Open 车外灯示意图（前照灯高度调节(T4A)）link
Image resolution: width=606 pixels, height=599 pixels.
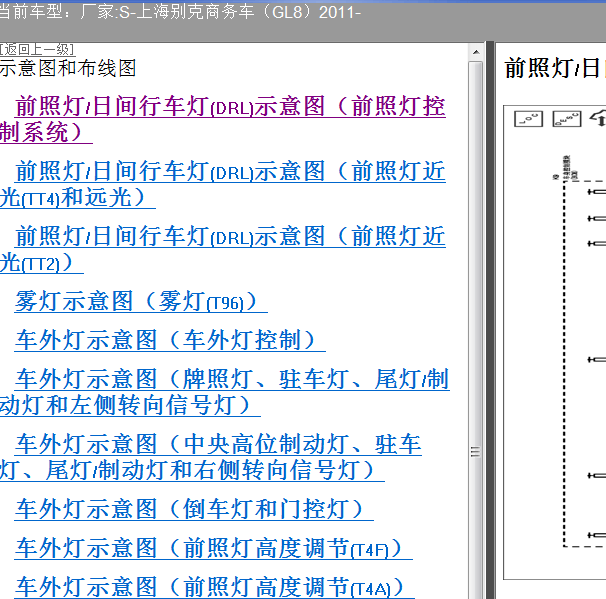214,587
